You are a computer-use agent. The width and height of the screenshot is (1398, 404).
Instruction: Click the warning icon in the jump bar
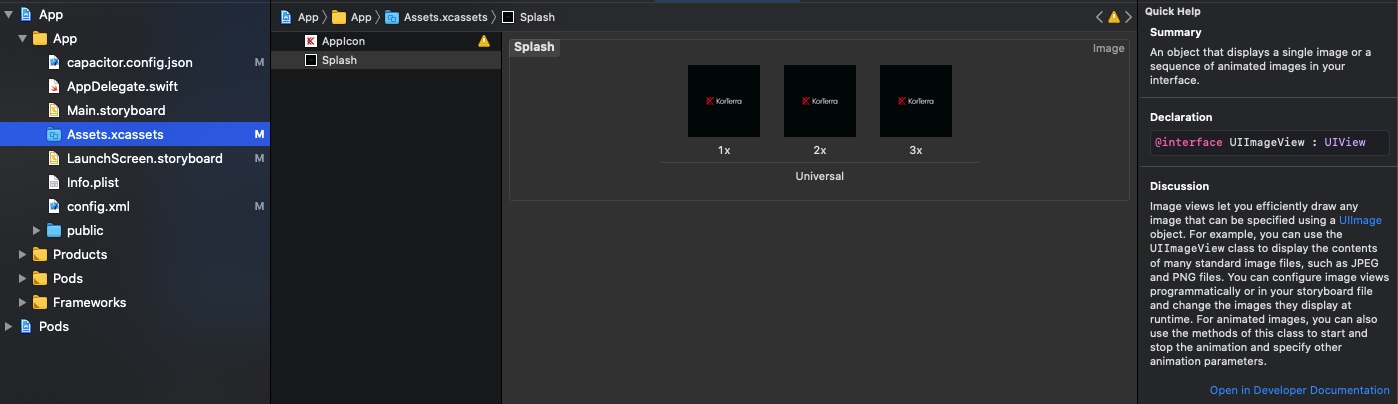tap(1113, 17)
